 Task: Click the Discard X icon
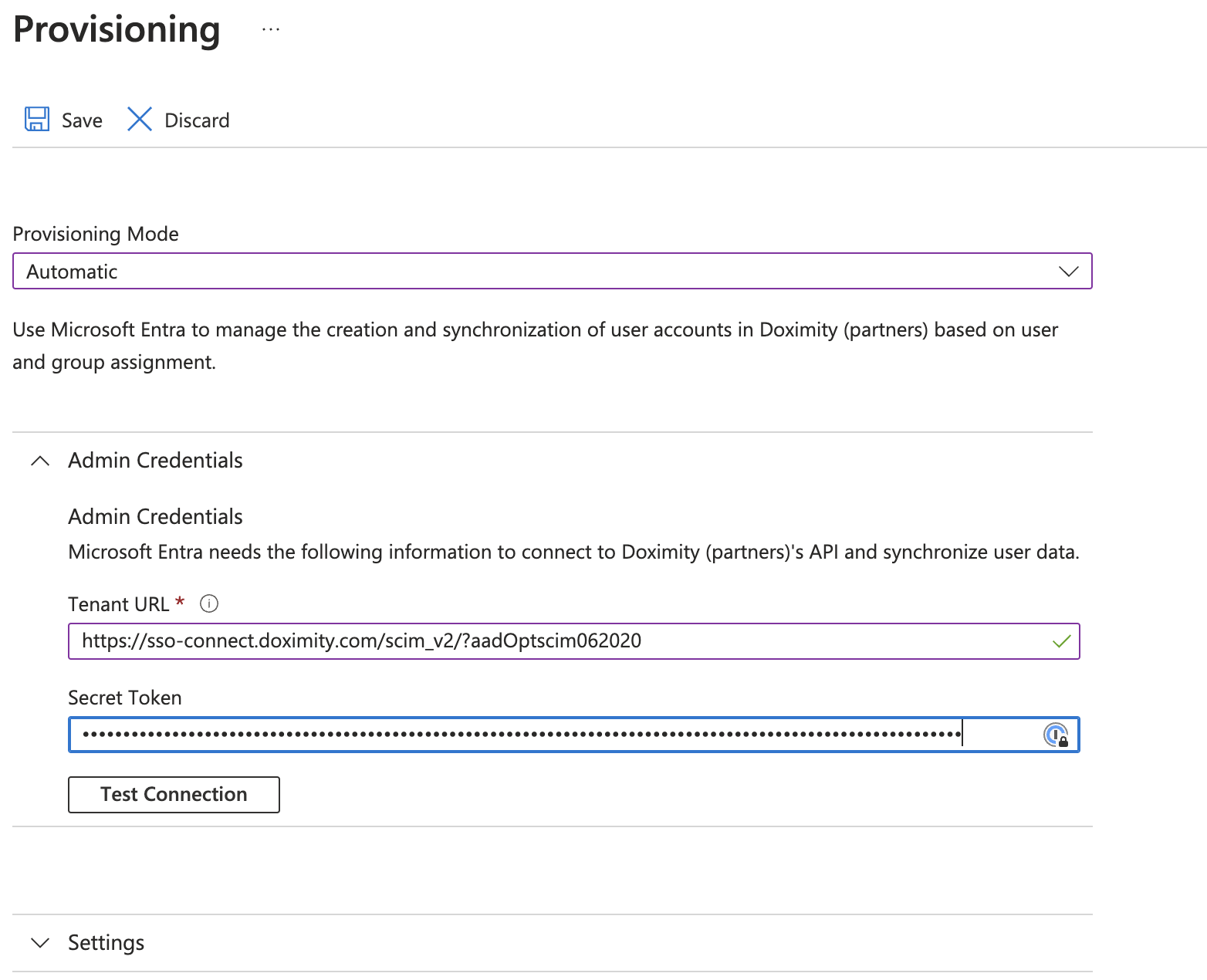tap(140, 120)
